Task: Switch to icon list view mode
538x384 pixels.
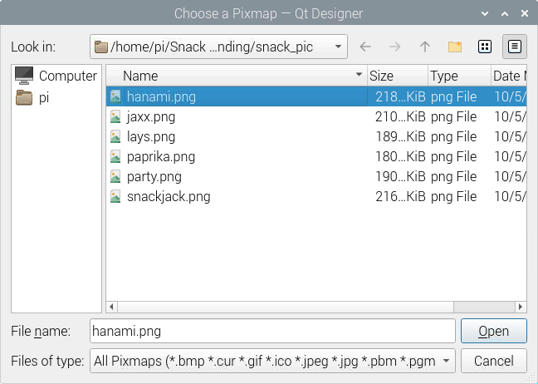Action: [484, 46]
